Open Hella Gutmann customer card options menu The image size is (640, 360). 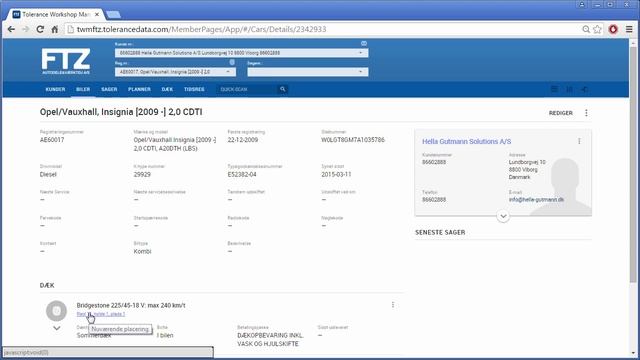[x=579, y=141]
